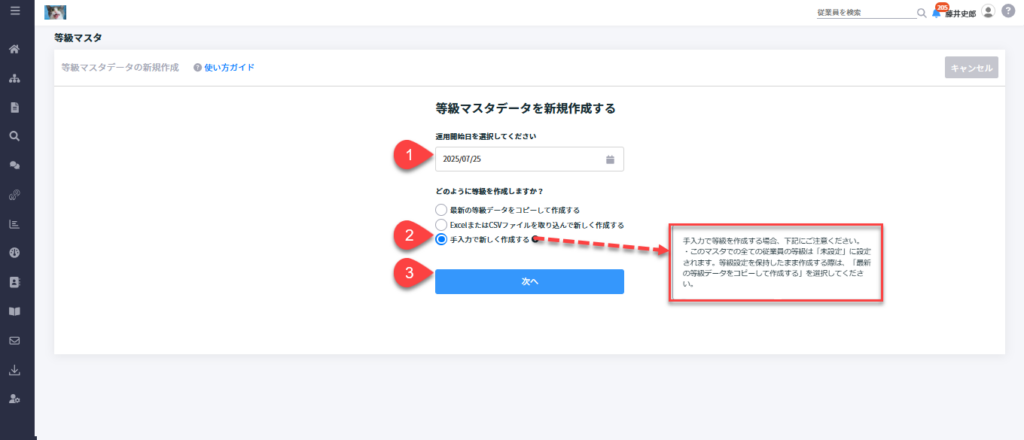Open the 使い方ガイド link
The height and width of the screenshot is (440, 1024).
pyautogui.click(x=229, y=67)
